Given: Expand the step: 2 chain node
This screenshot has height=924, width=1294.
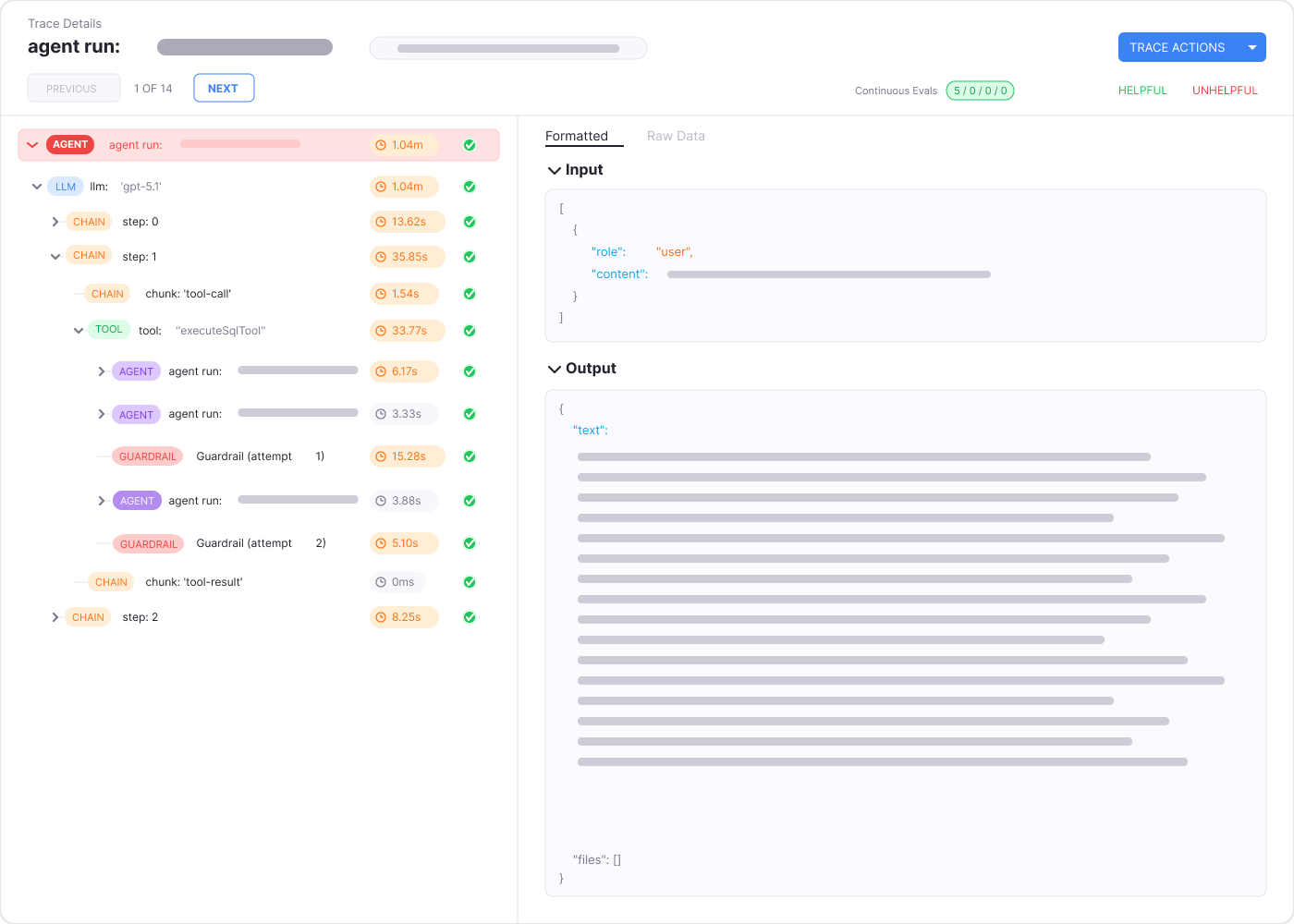Looking at the screenshot, I should pos(55,616).
